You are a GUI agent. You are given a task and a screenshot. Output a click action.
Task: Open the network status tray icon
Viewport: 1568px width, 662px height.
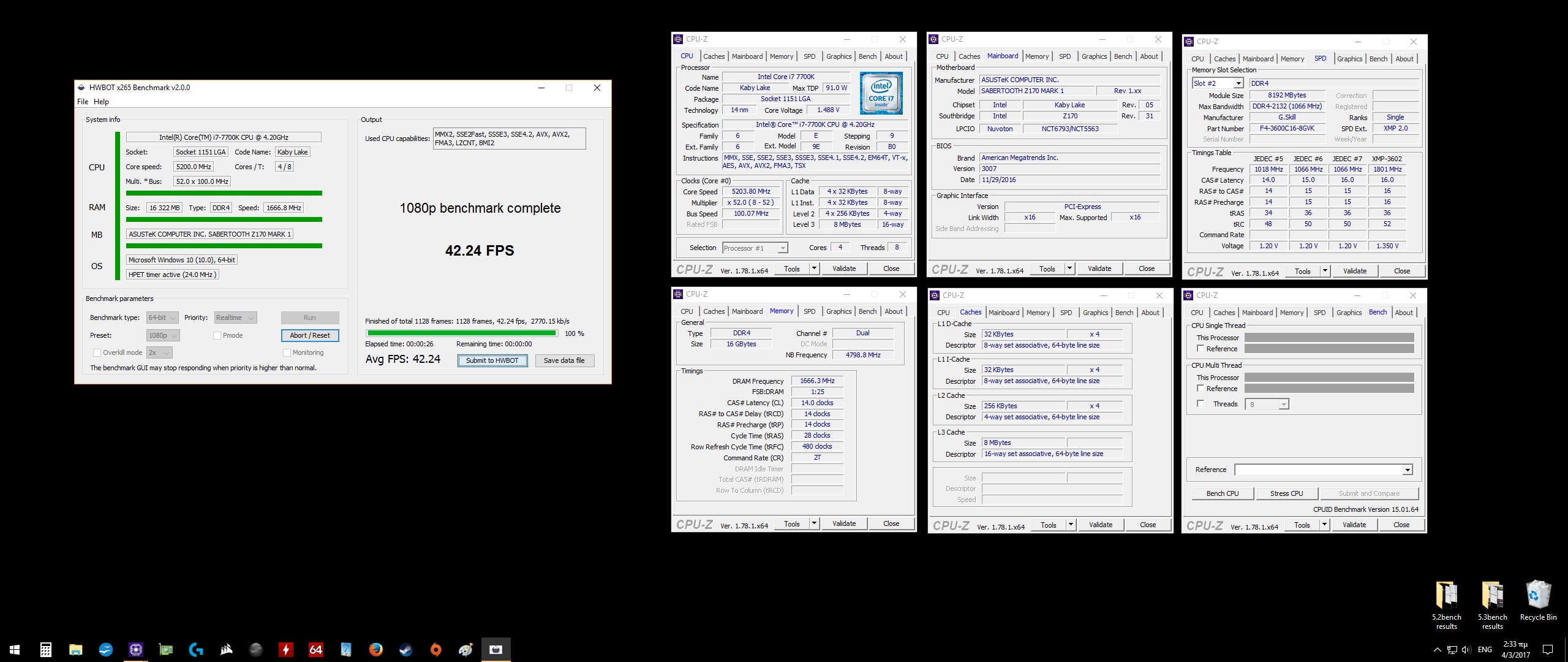pyautogui.click(x=1452, y=650)
